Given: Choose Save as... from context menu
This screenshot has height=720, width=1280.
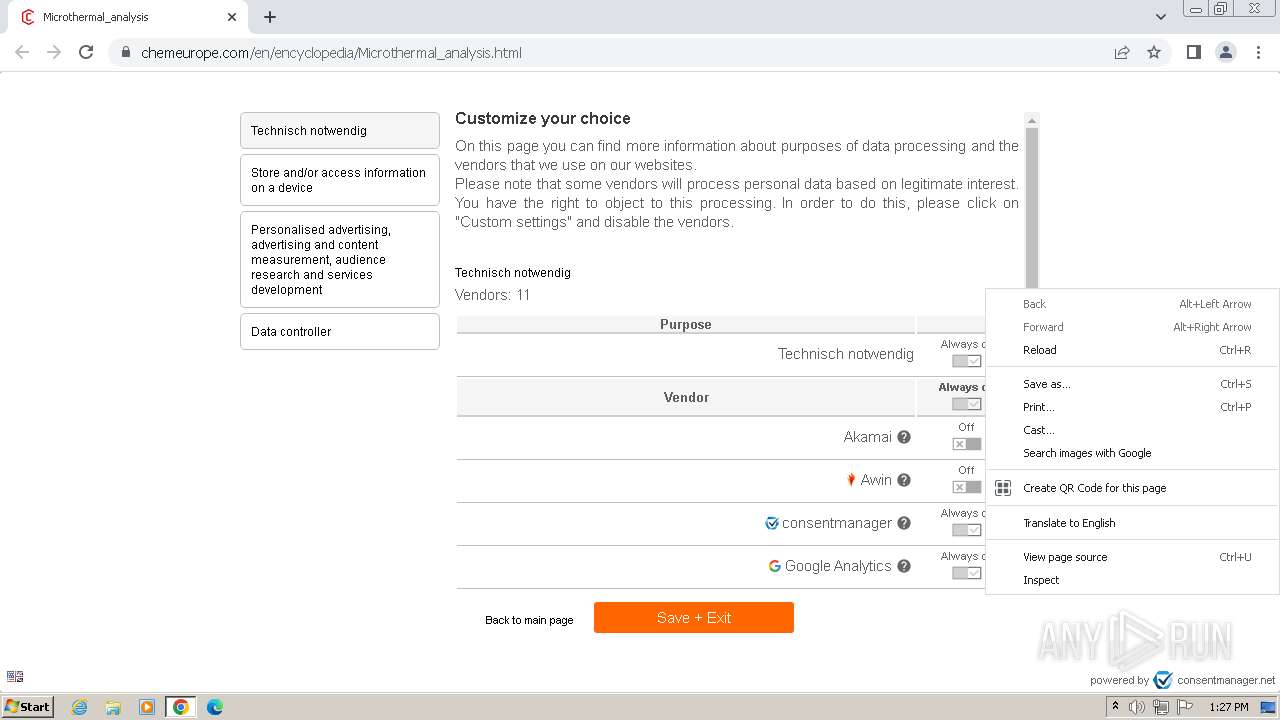Looking at the screenshot, I should point(1132,384).
